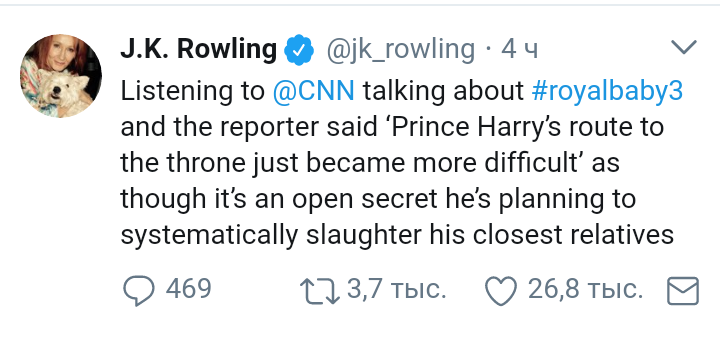The width and height of the screenshot is (720, 363).
Task: Retweet using the retweet arrows icon
Action: click(320, 292)
